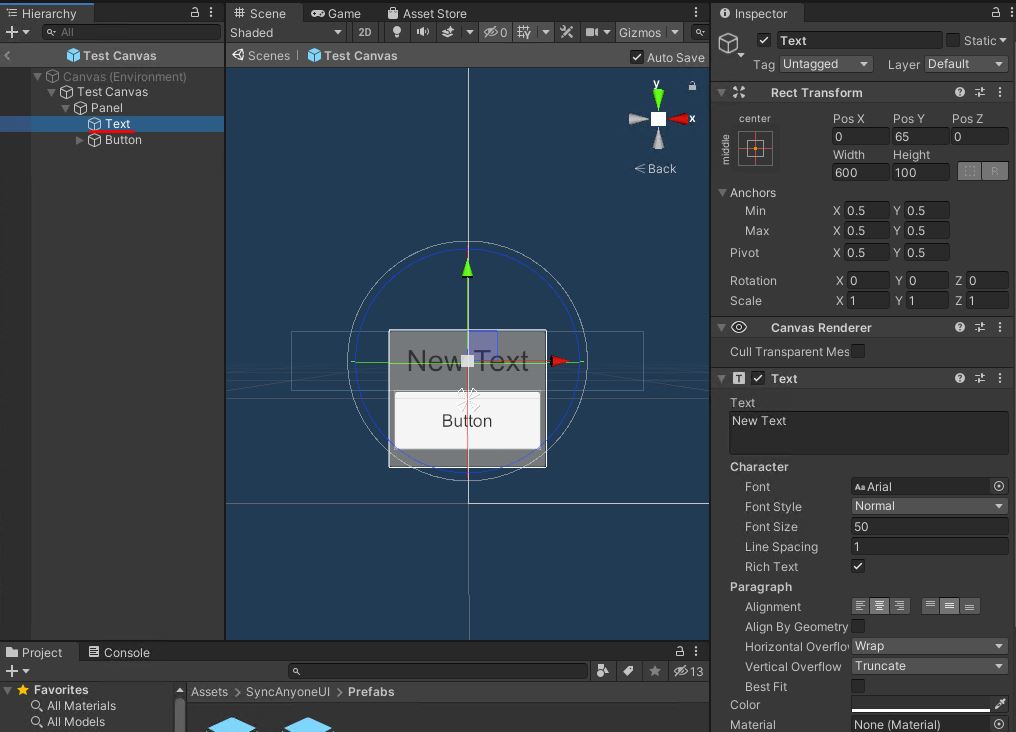Open the Shaded draw mode dropdown
Screen dimensions: 1016x732
[x=287, y=32]
